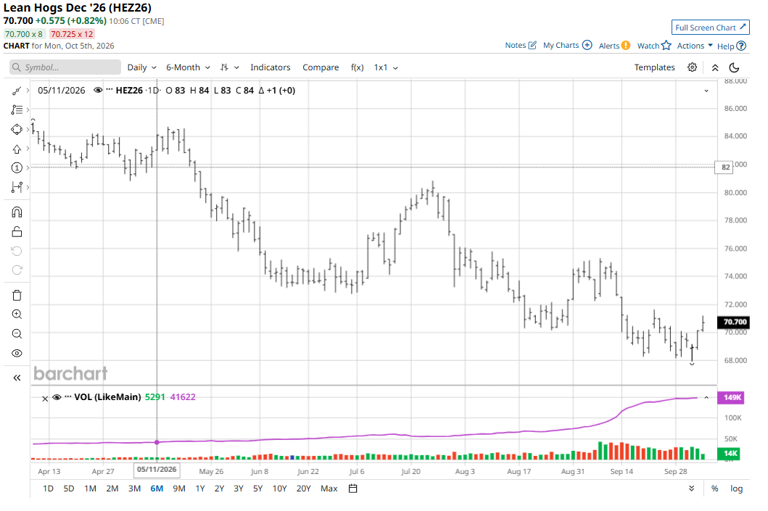768x511 pixels.
Task: Remove the VOL indicator pane
Action: click(x=45, y=398)
